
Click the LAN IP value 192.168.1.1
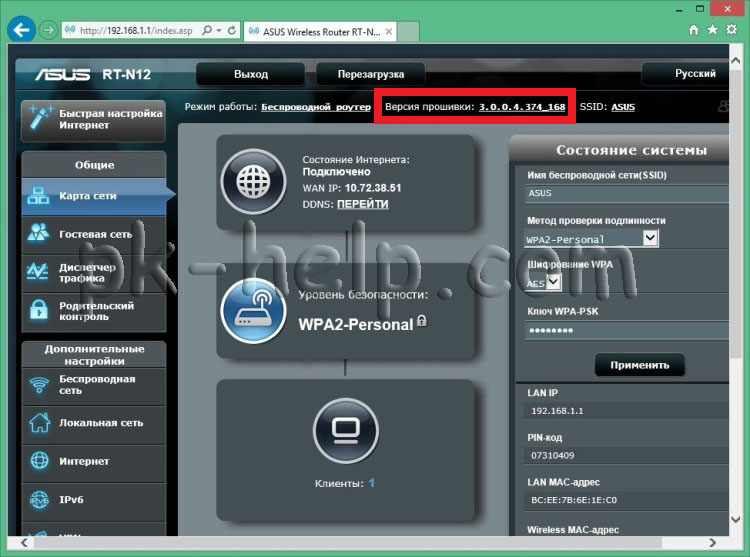(x=557, y=411)
